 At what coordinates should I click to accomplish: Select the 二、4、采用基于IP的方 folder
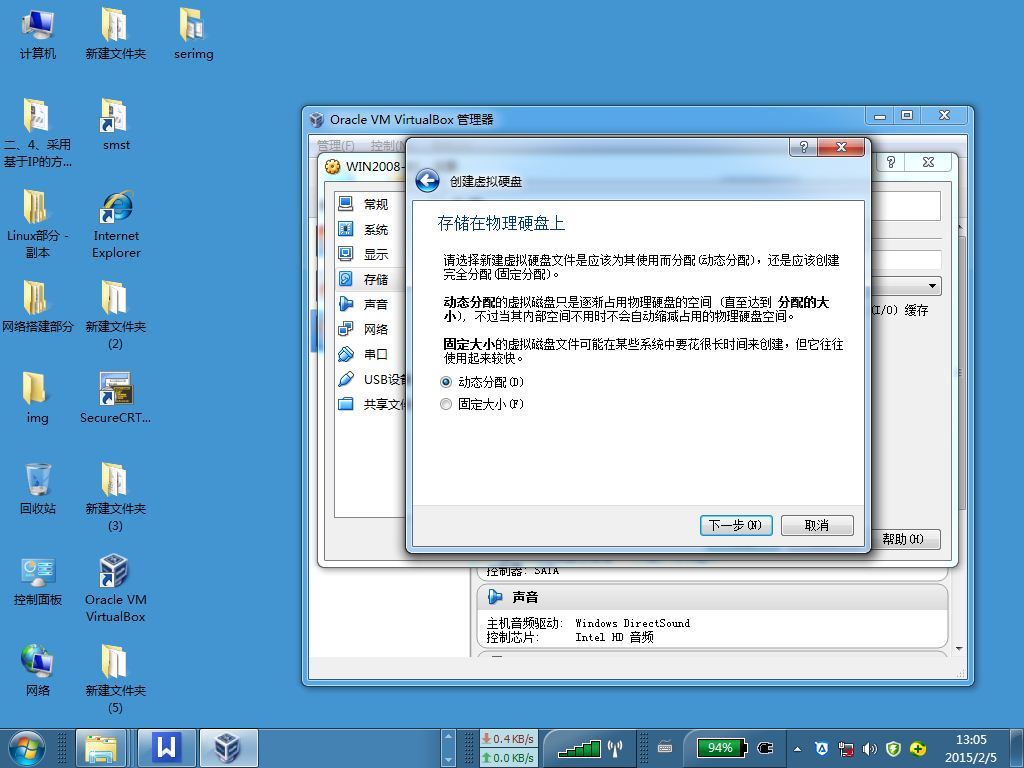point(37,133)
